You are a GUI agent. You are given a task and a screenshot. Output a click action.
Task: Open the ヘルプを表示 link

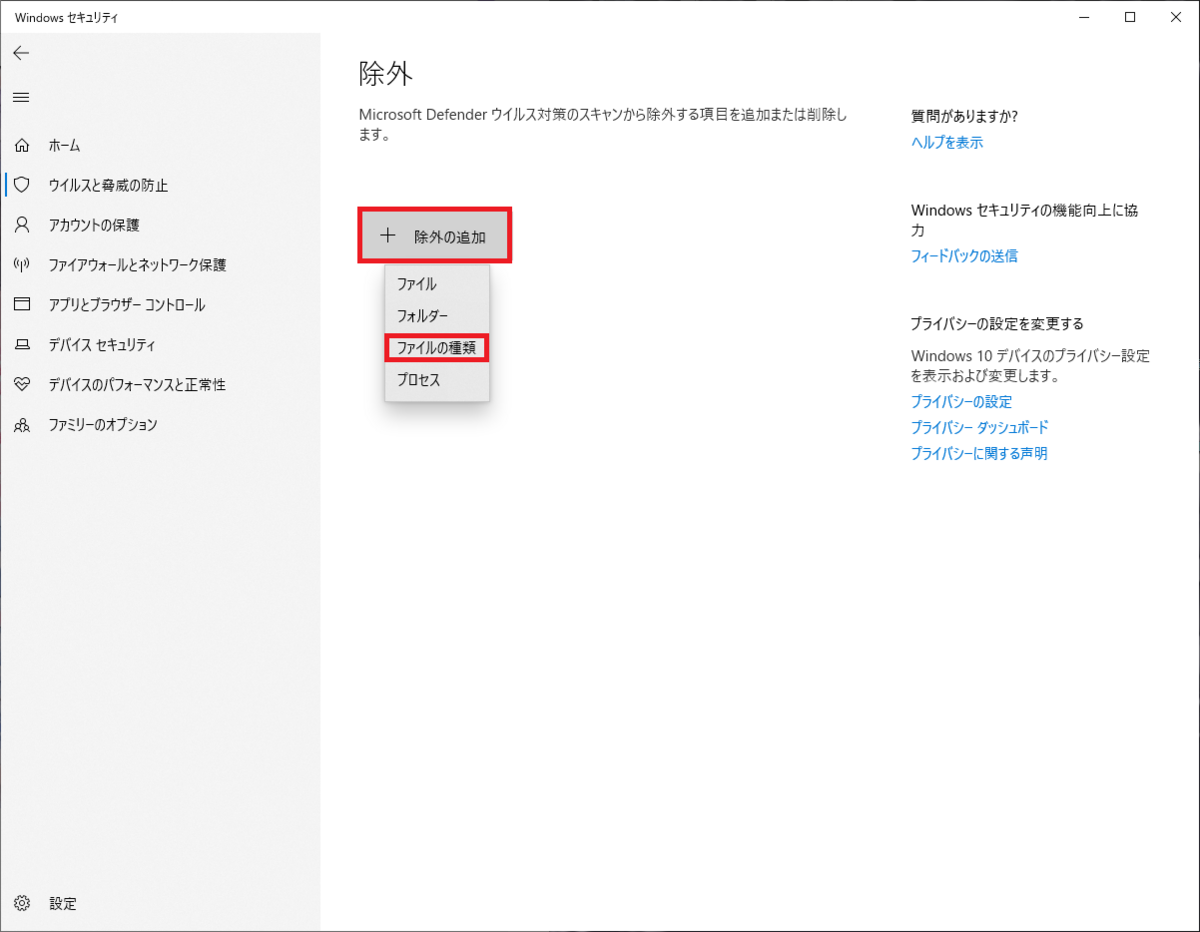click(947, 142)
